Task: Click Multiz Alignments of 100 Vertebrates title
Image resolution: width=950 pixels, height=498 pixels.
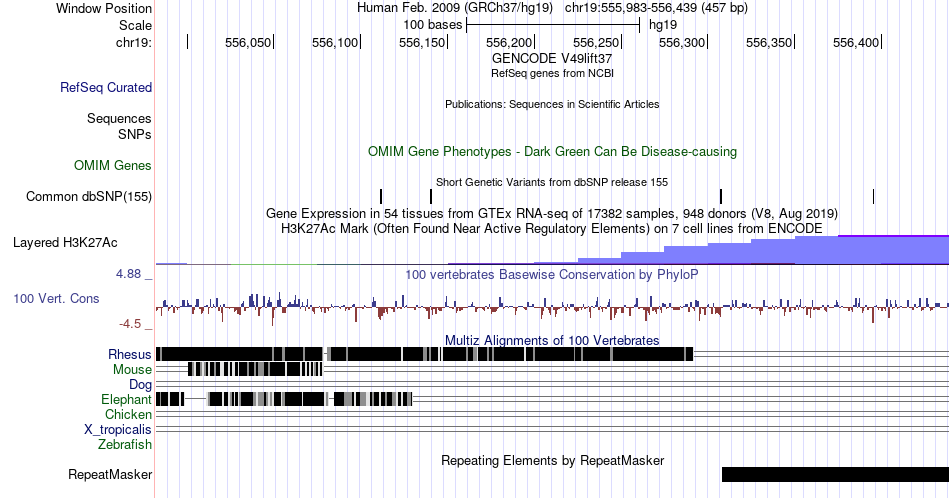Action: (552, 340)
